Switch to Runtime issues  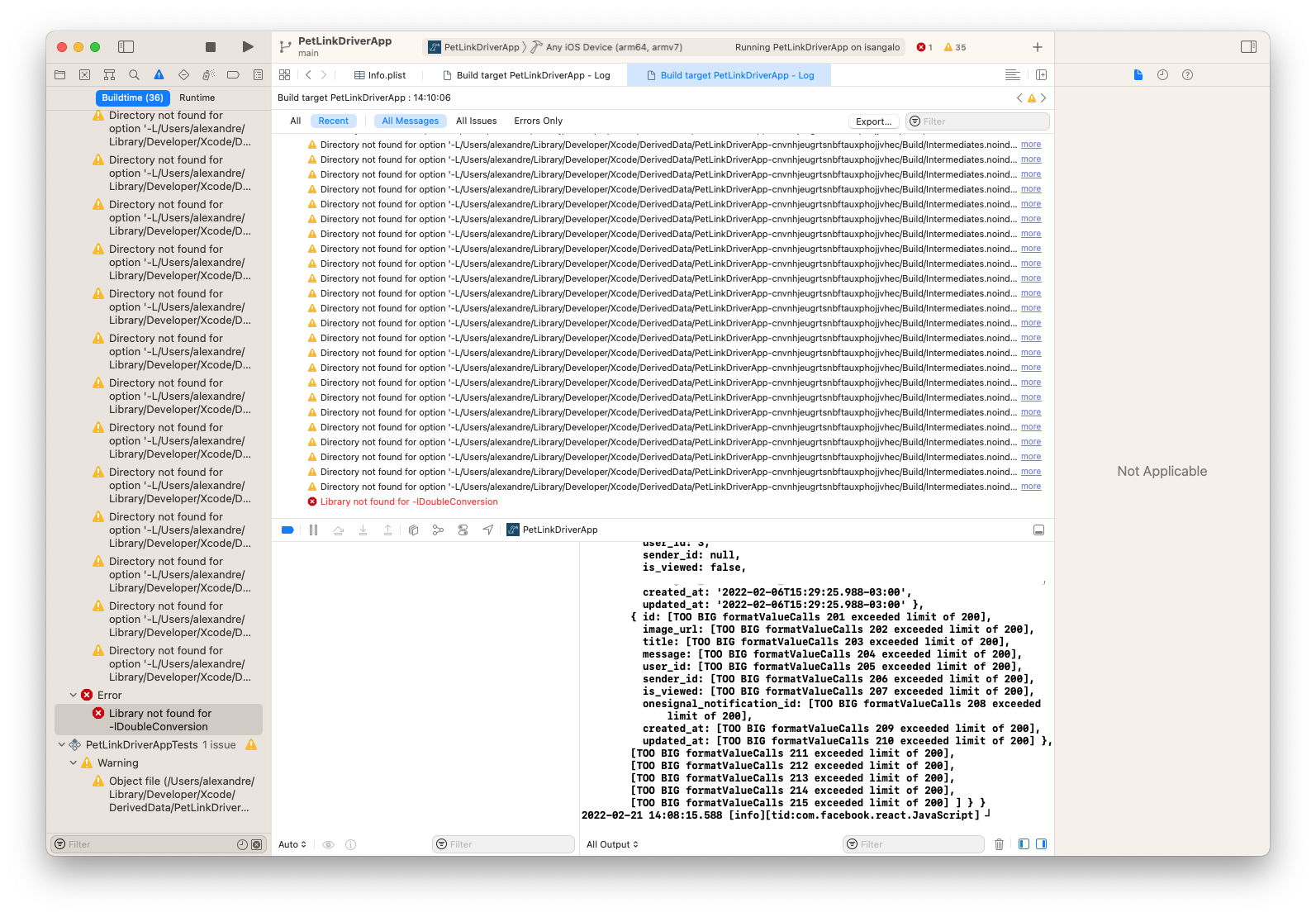coord(197,97)
